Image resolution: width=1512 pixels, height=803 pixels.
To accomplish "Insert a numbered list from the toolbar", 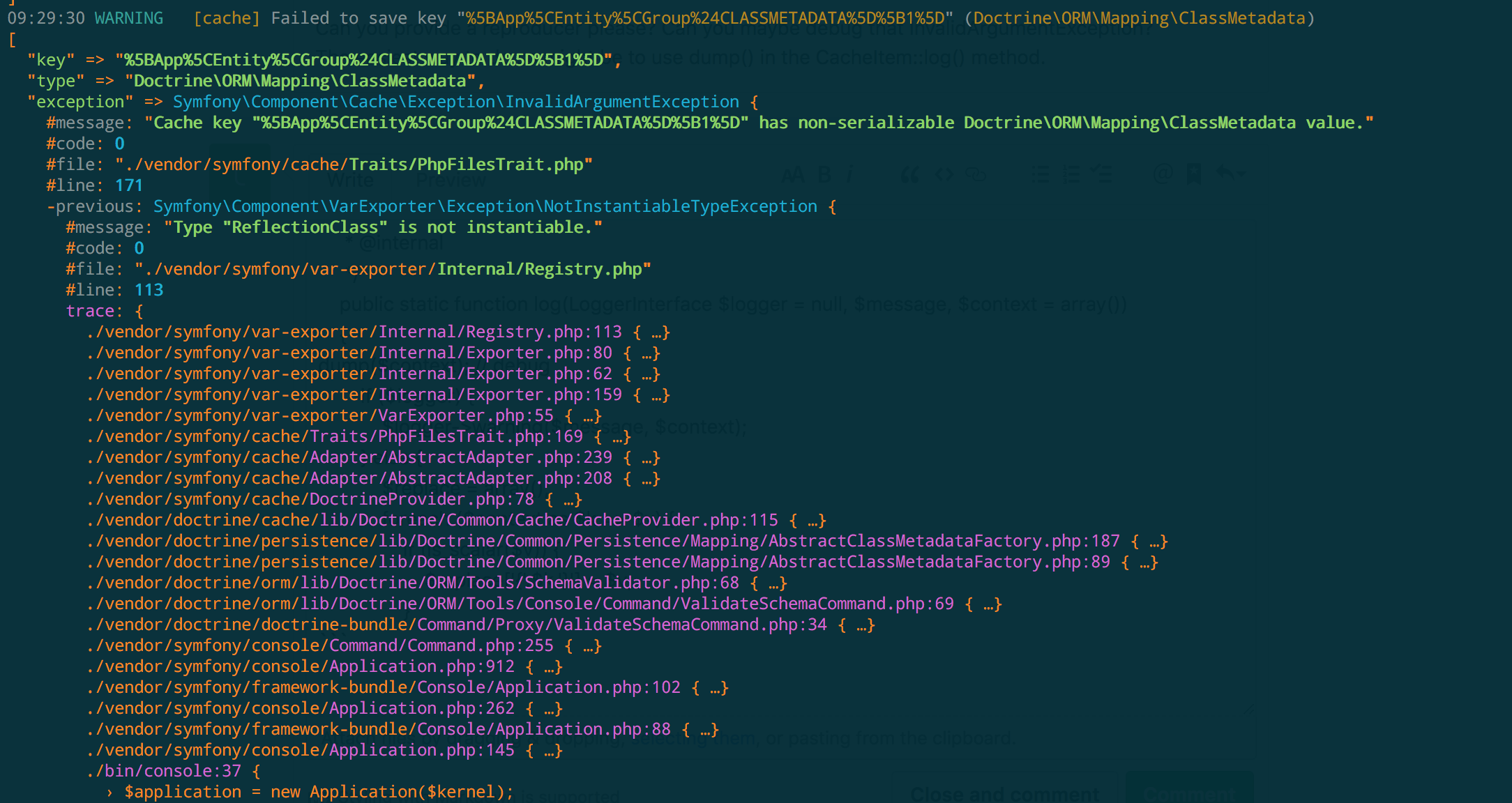I will (x=1071, y=174).
